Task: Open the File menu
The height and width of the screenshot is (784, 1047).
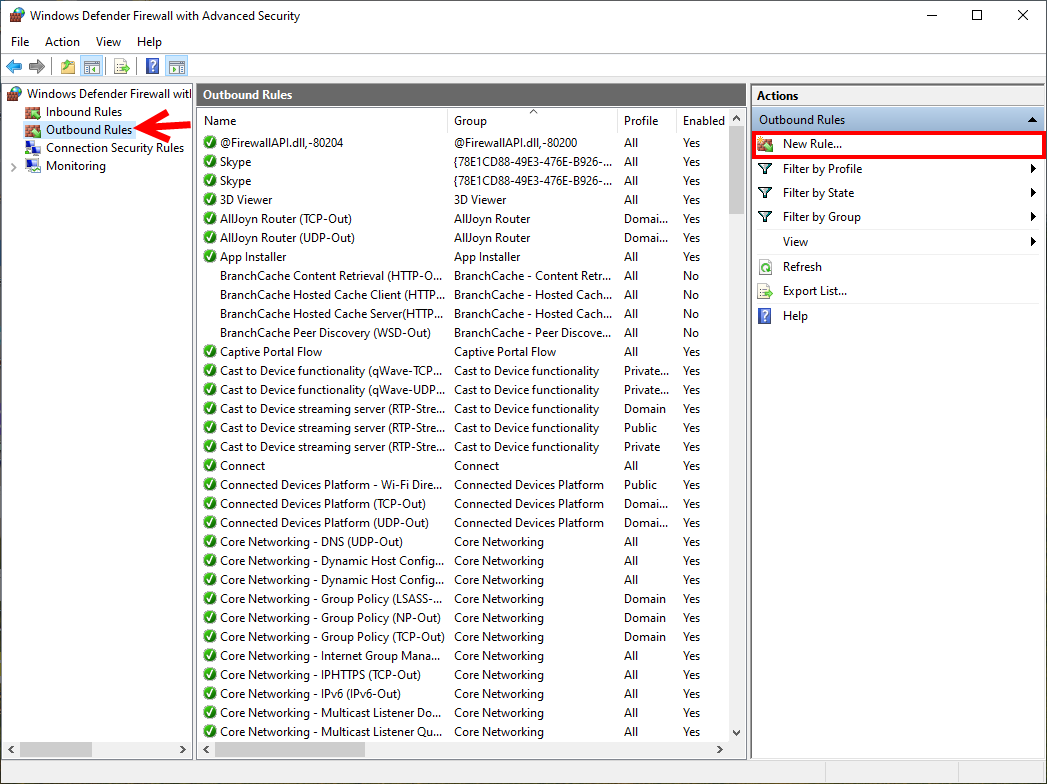Action: point(20,41)
